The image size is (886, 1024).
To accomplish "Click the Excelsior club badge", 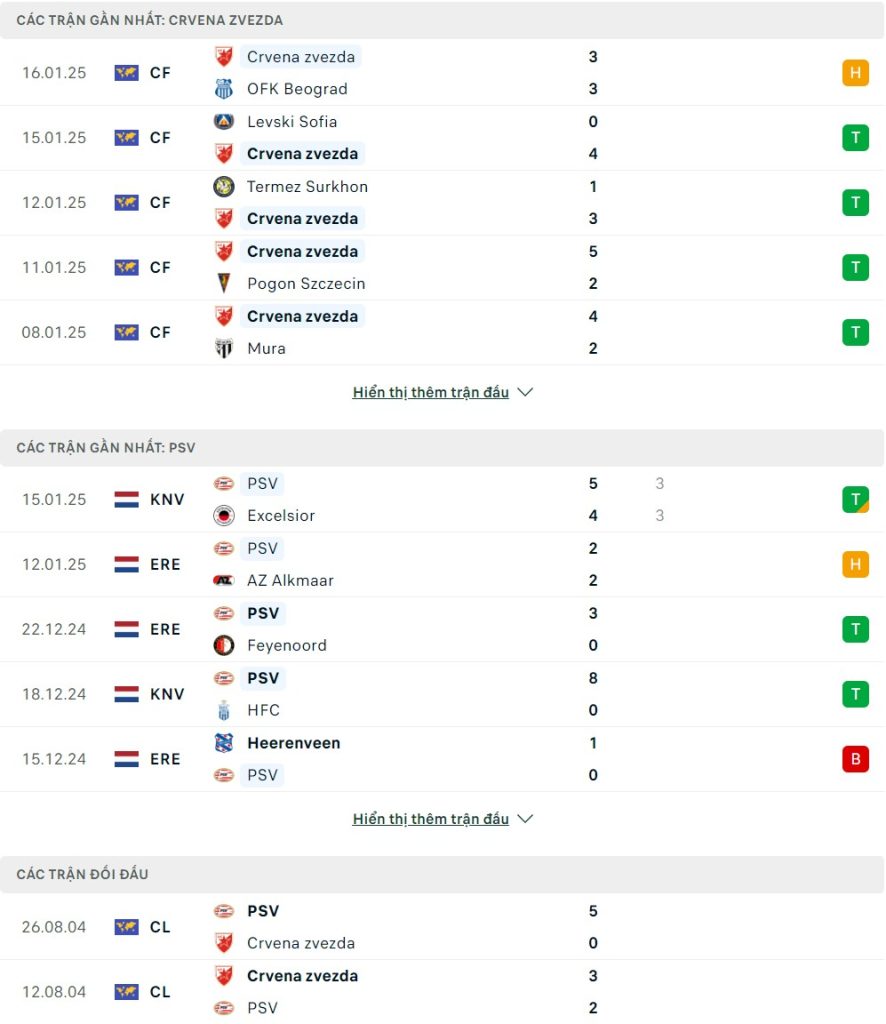I will [224, 516].
